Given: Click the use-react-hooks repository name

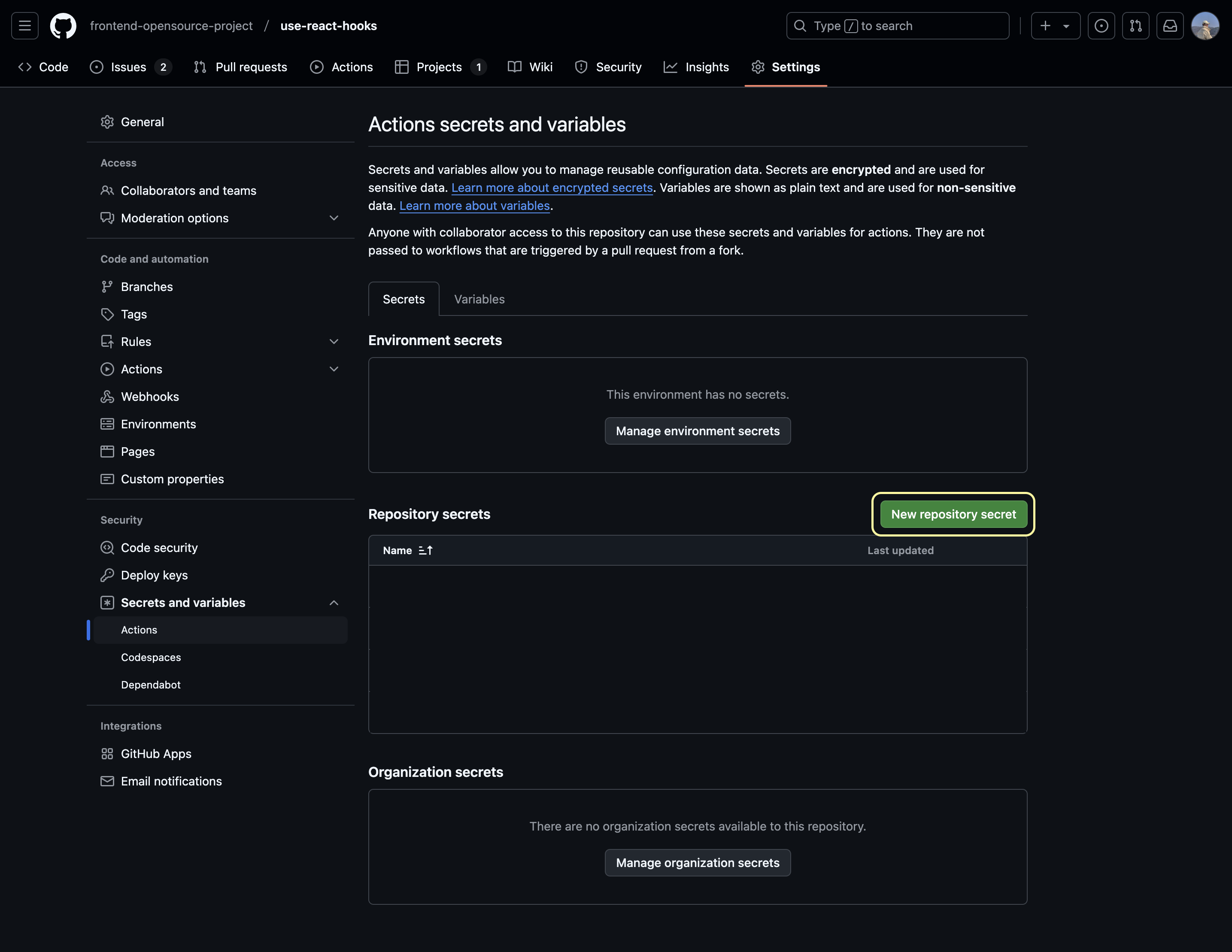Looking at the screenshot, I should click(x=328, y=26).
